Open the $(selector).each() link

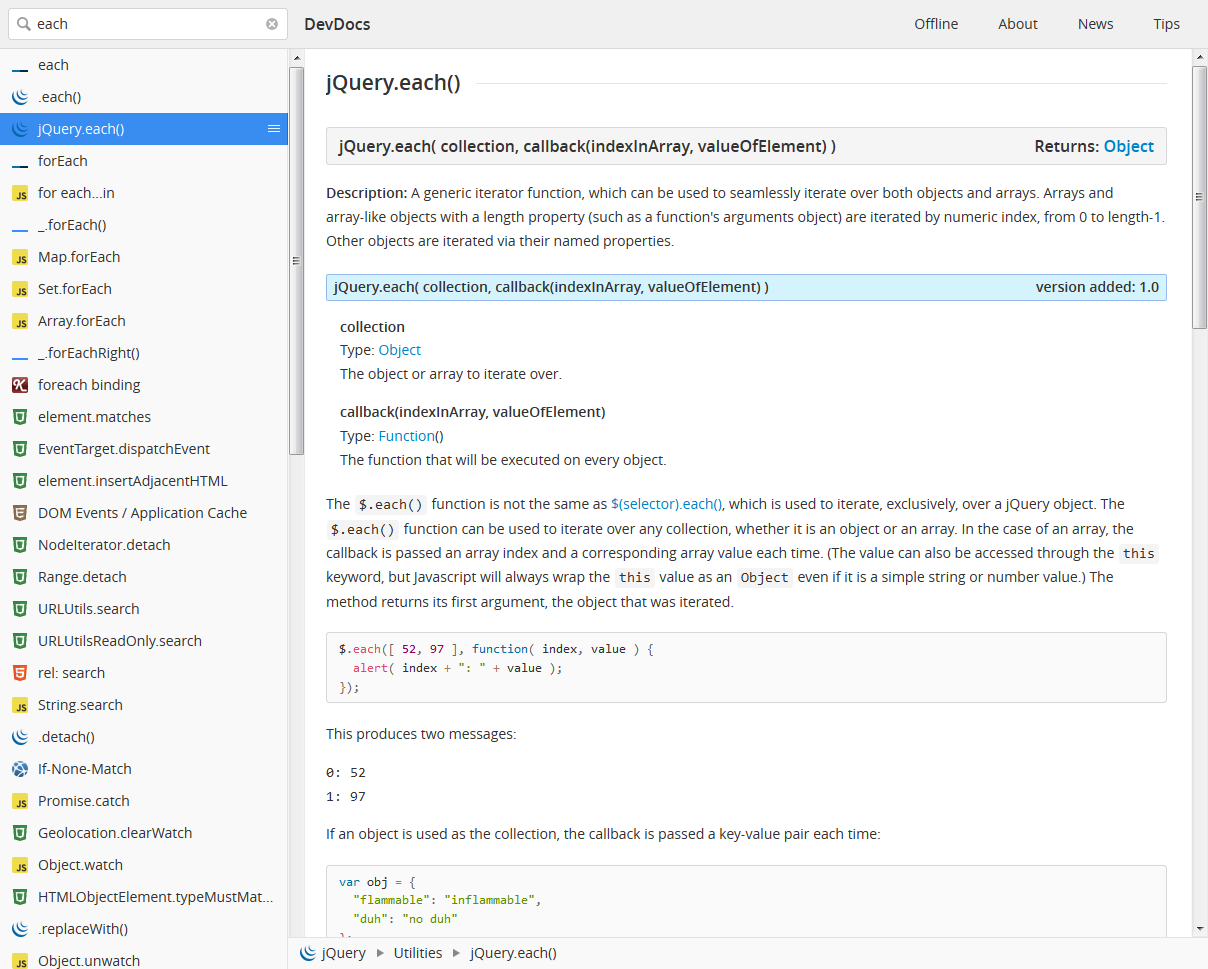(x=667, y=504)
